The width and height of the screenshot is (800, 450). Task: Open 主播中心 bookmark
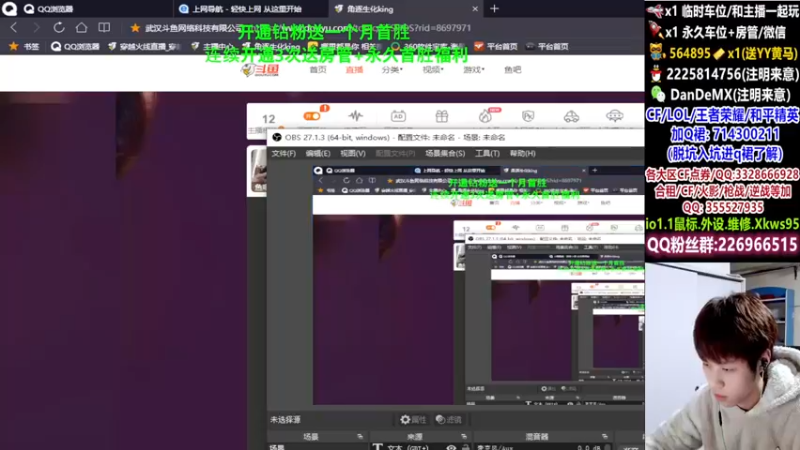tap(212, 46)
